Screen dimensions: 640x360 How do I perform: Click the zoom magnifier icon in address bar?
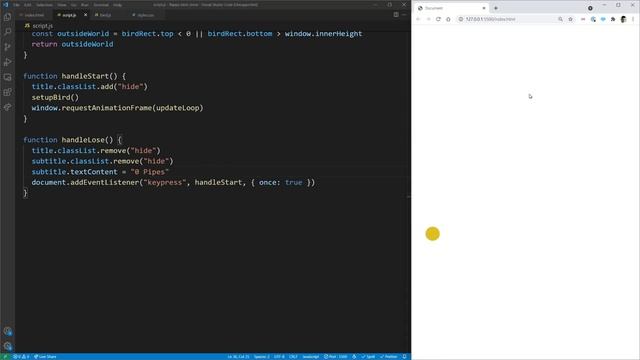560,19
